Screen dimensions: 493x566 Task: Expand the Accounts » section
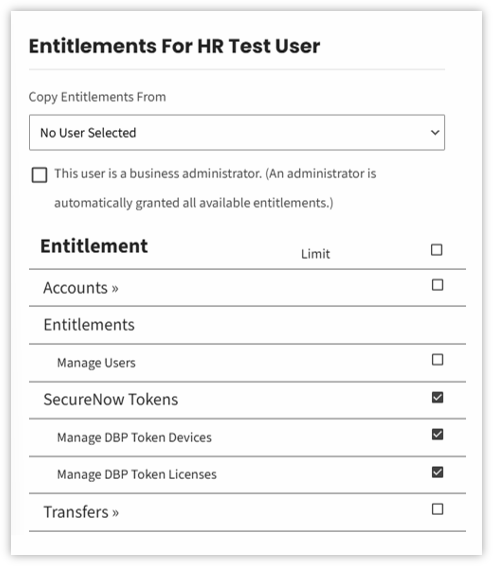81,288
